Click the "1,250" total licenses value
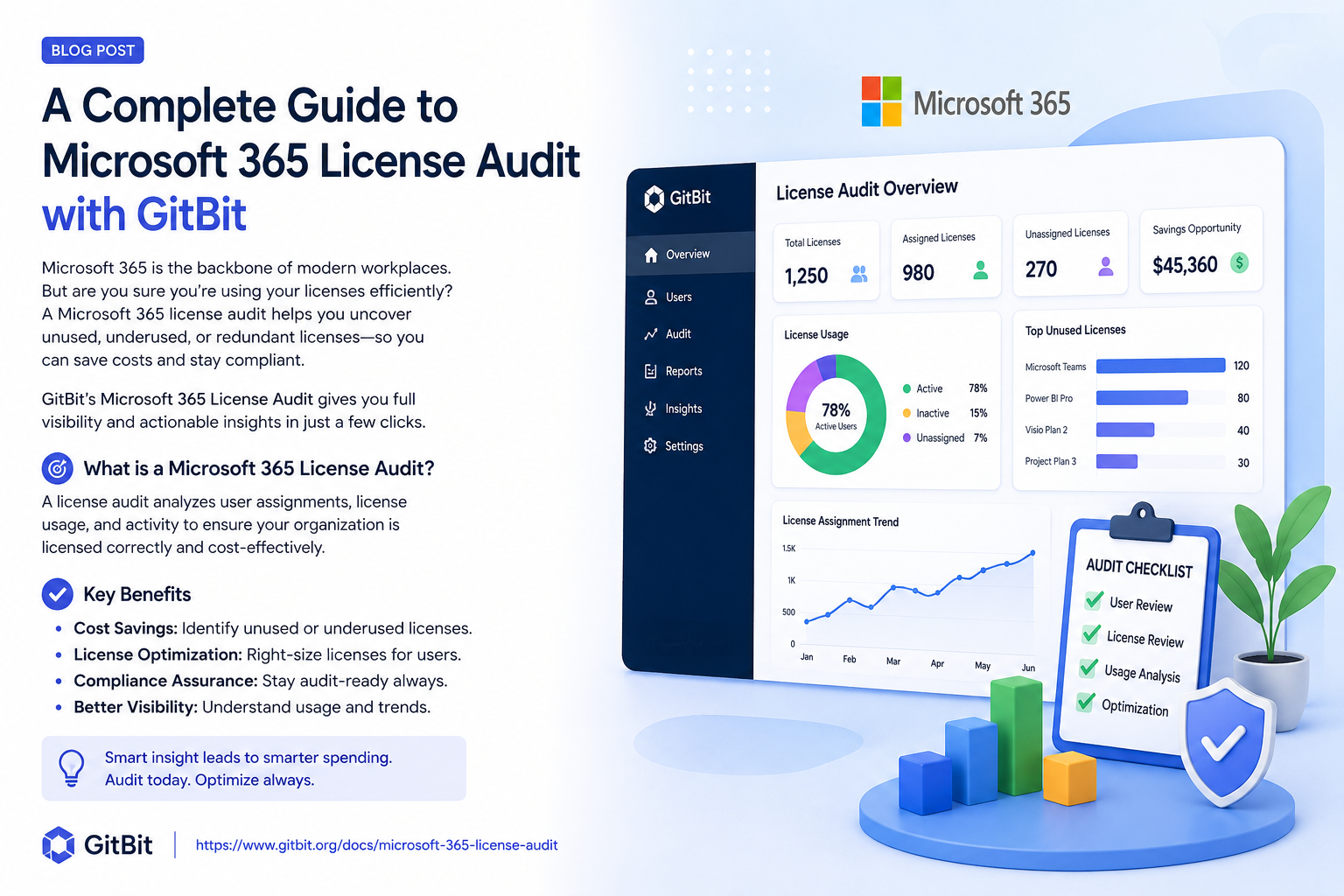1344x896 pixels. pos(806,276)
